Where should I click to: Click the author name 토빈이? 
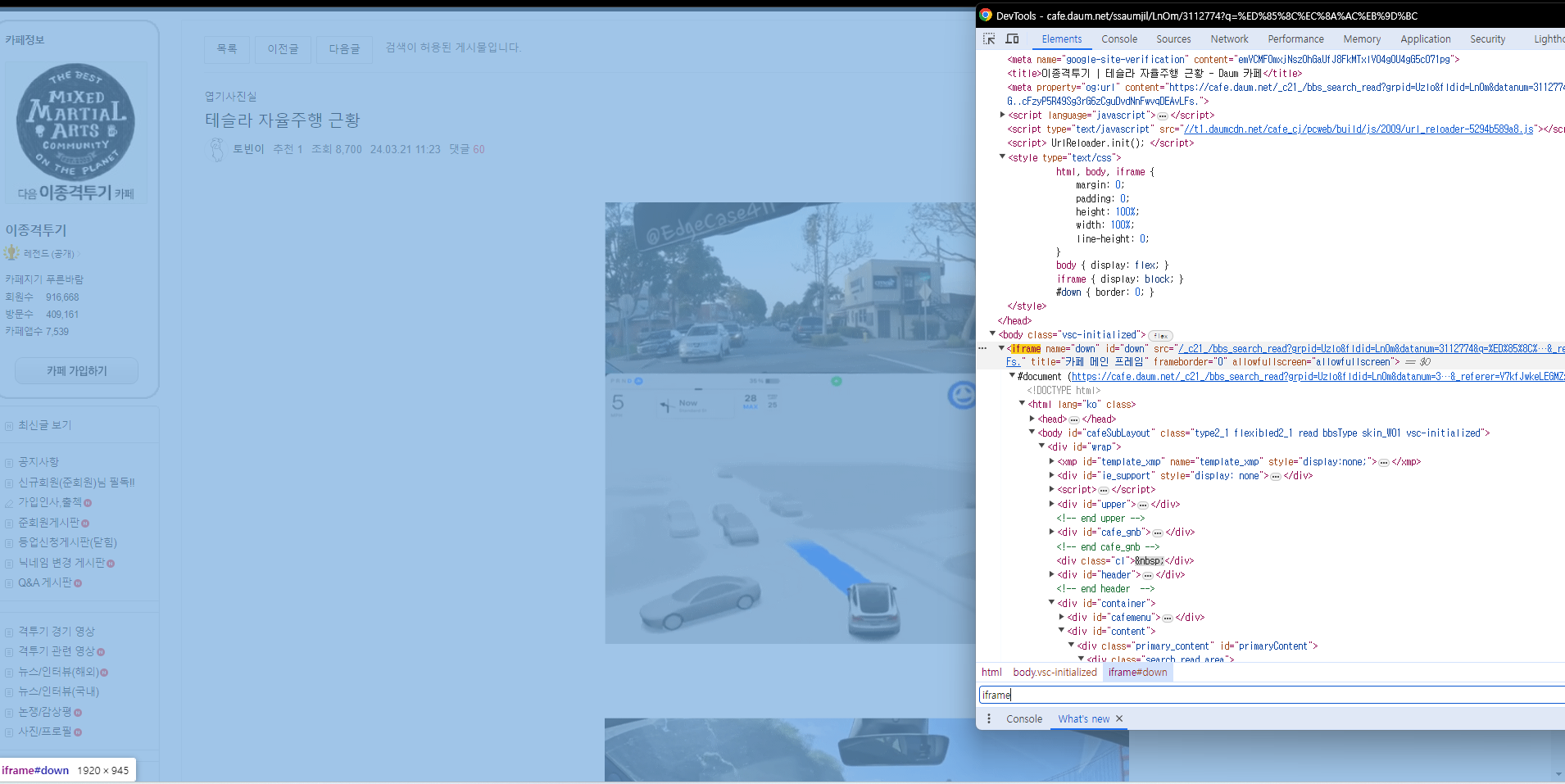[248, 149]
